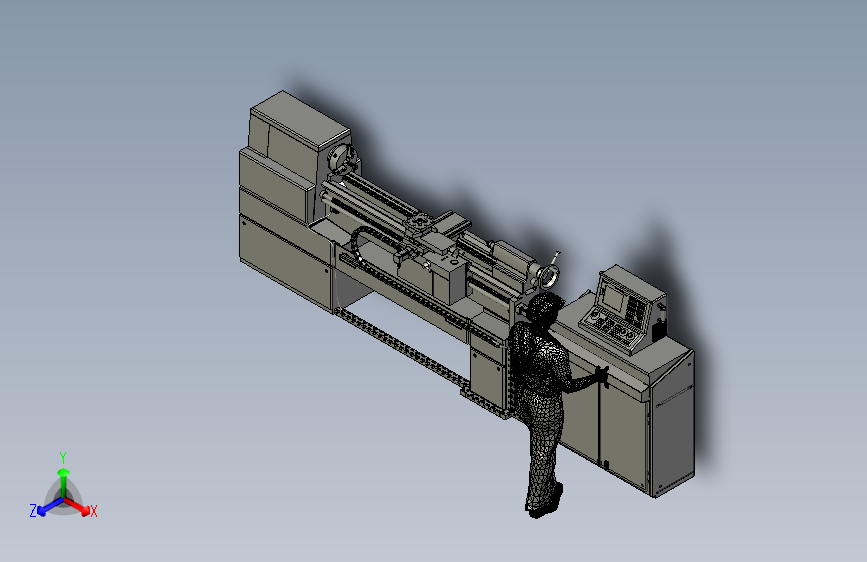Select the tailstock handwheel on the lathe
The height and width of the screenshot is (562, 867).
coord(550,276)
